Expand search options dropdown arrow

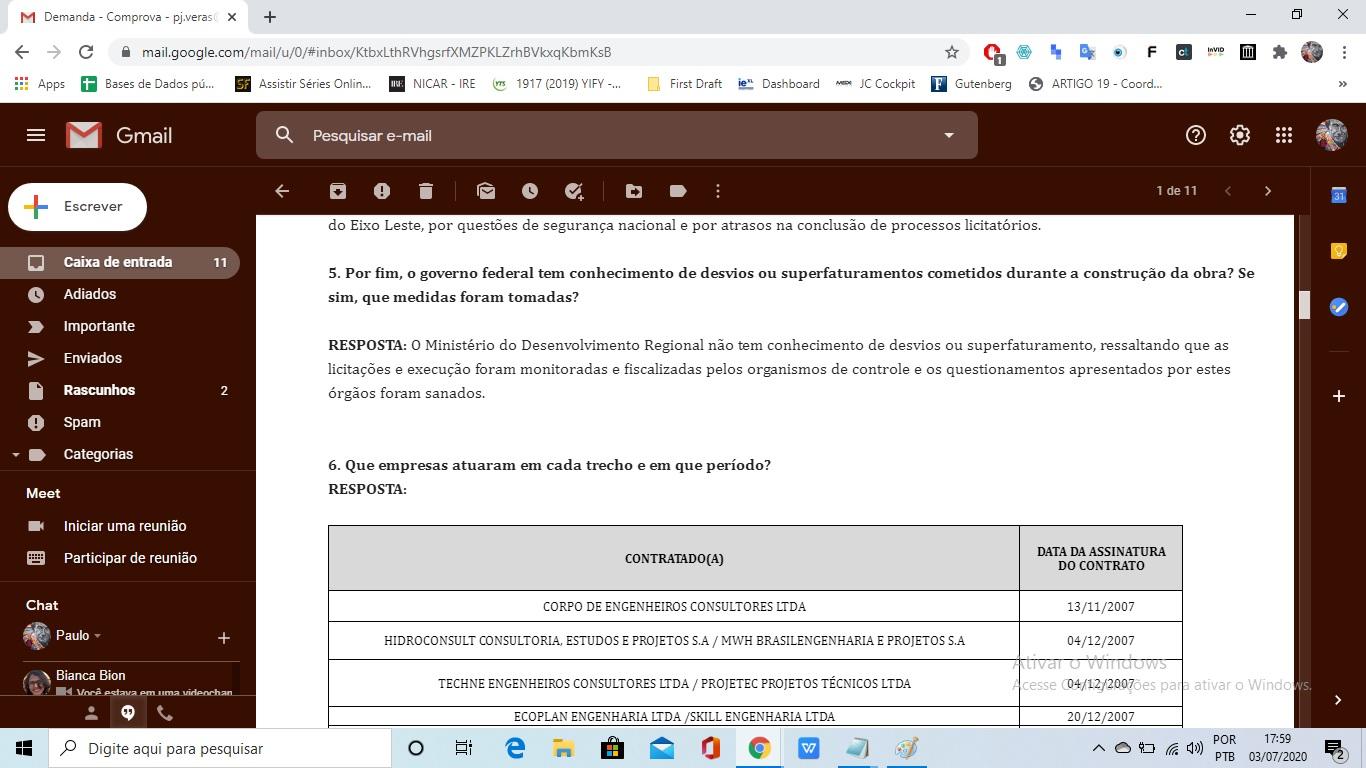pos(949,135)
